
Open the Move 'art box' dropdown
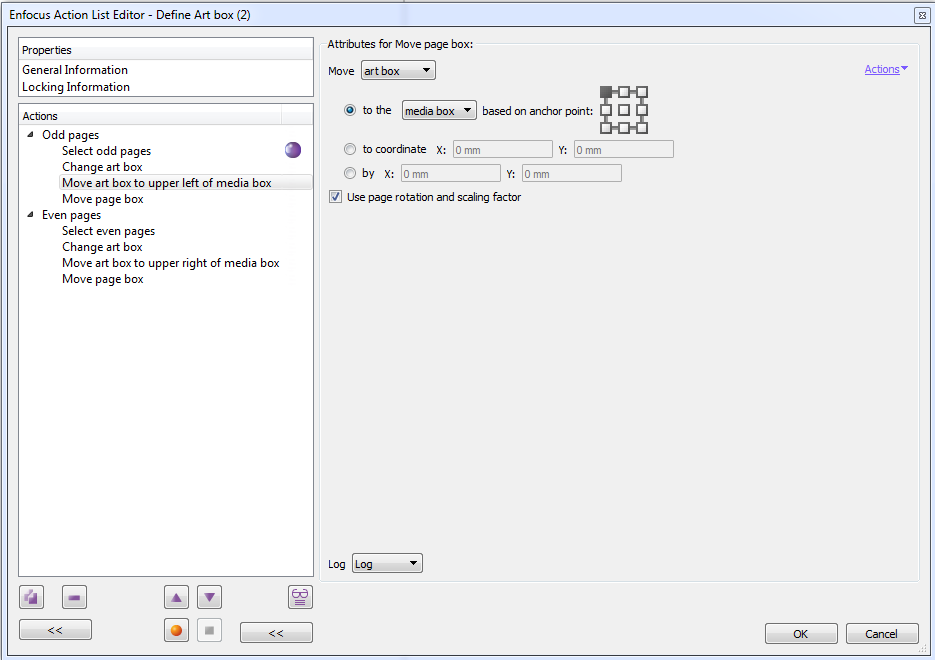point(398,70)
